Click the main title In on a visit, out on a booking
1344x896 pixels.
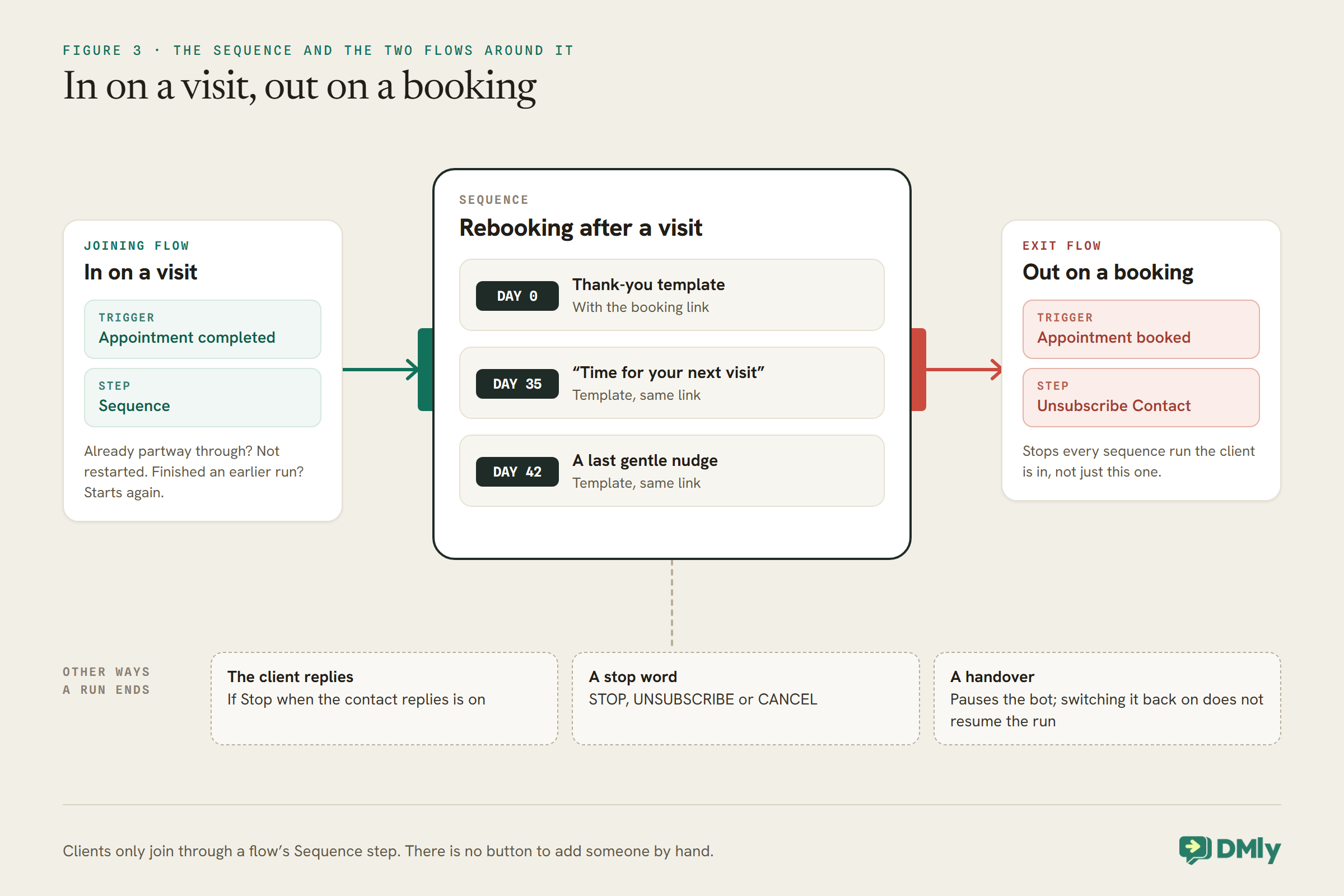(x=300, y=86)
